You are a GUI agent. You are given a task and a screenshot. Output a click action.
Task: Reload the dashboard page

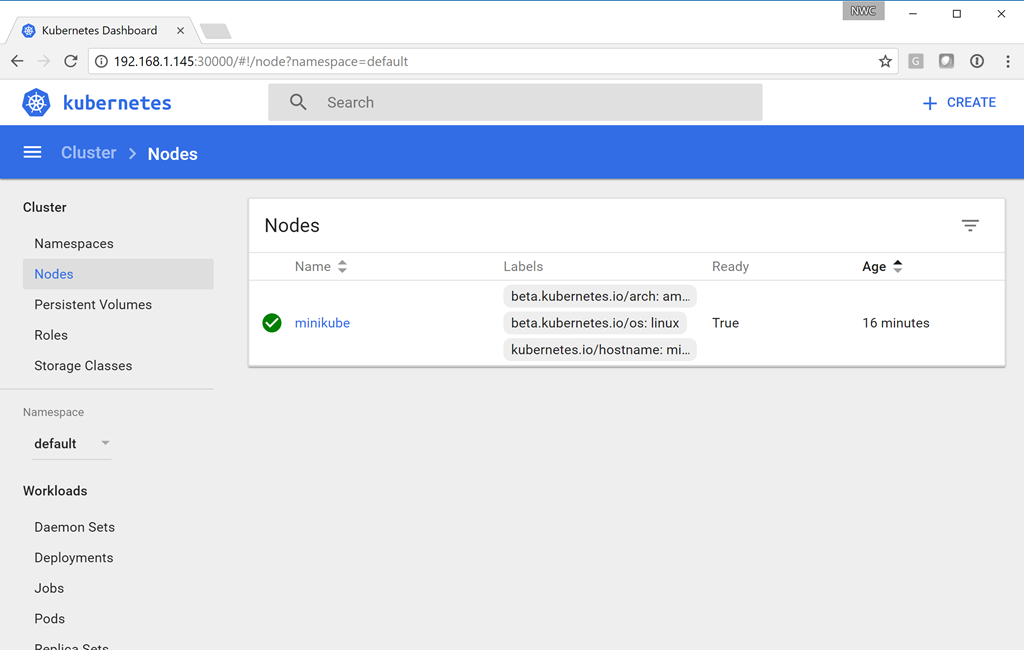tap(71, 61)
